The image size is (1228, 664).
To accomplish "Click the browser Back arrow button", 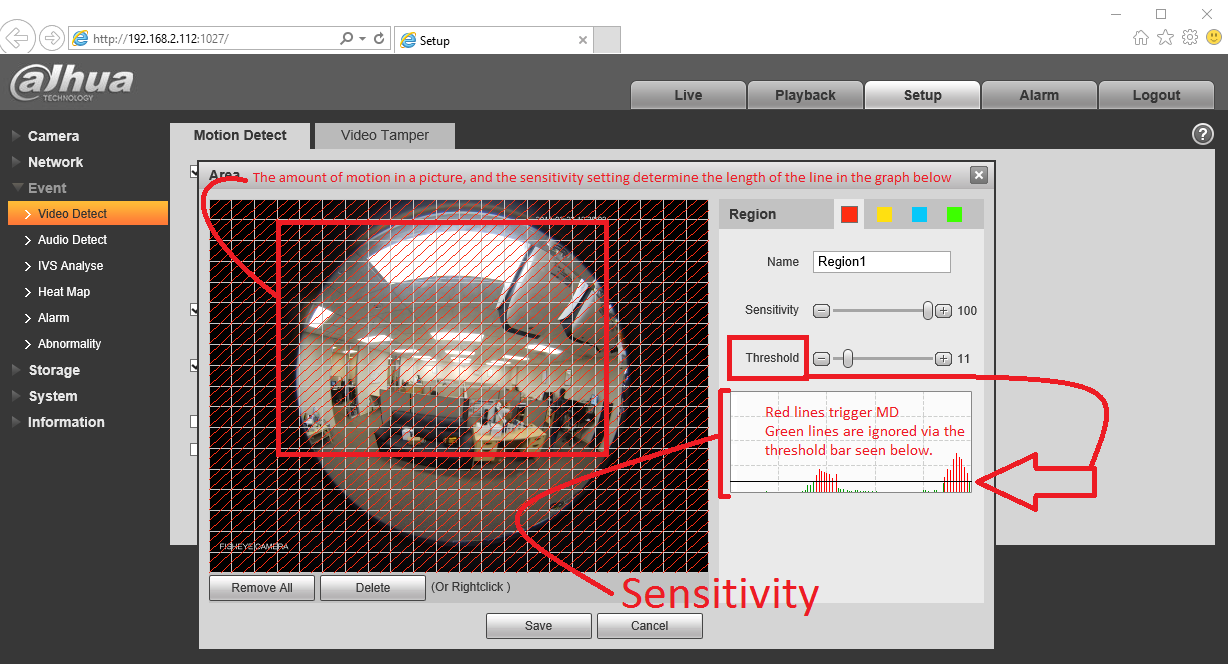I will 18,38.
